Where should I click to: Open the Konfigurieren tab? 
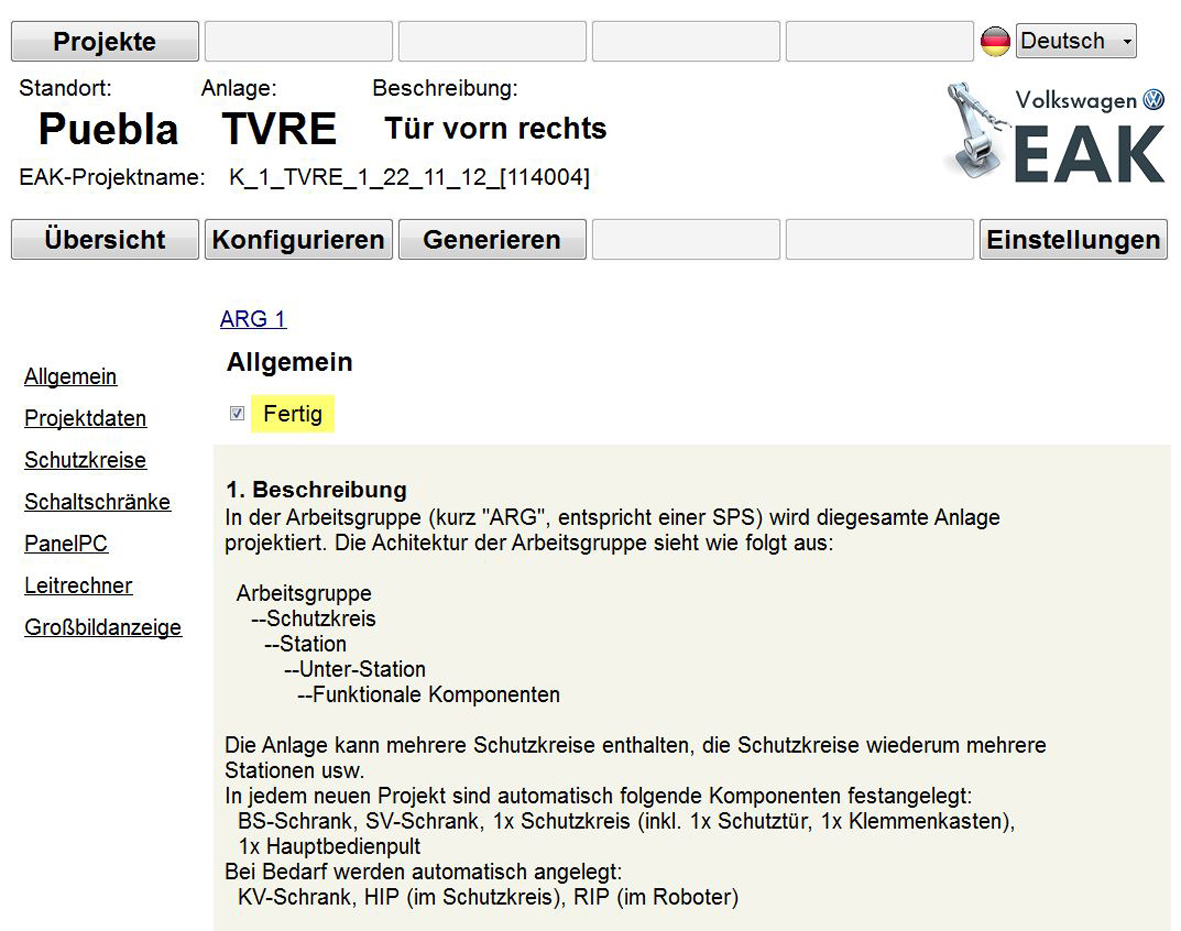pyautogui.click(x=298, y=240)
